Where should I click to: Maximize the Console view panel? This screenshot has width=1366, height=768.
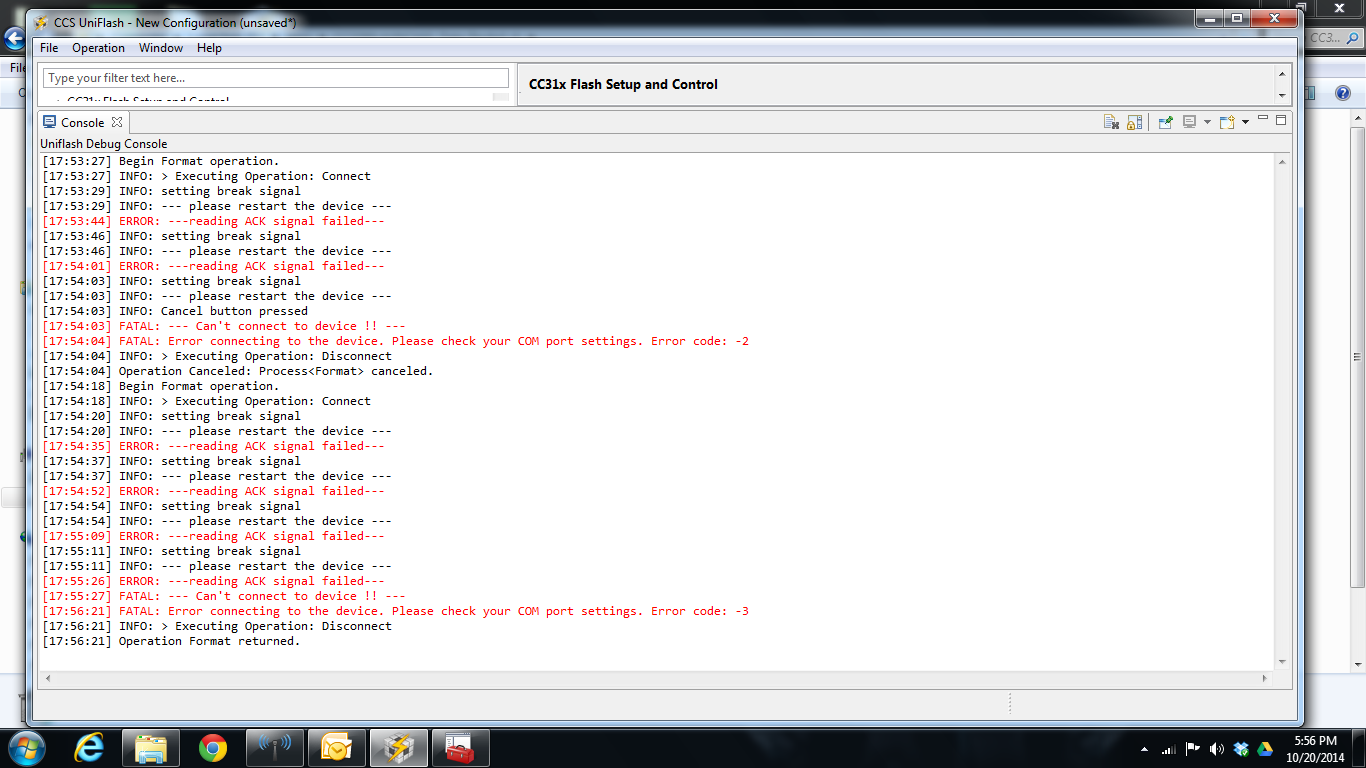[x=1281, y=119]
